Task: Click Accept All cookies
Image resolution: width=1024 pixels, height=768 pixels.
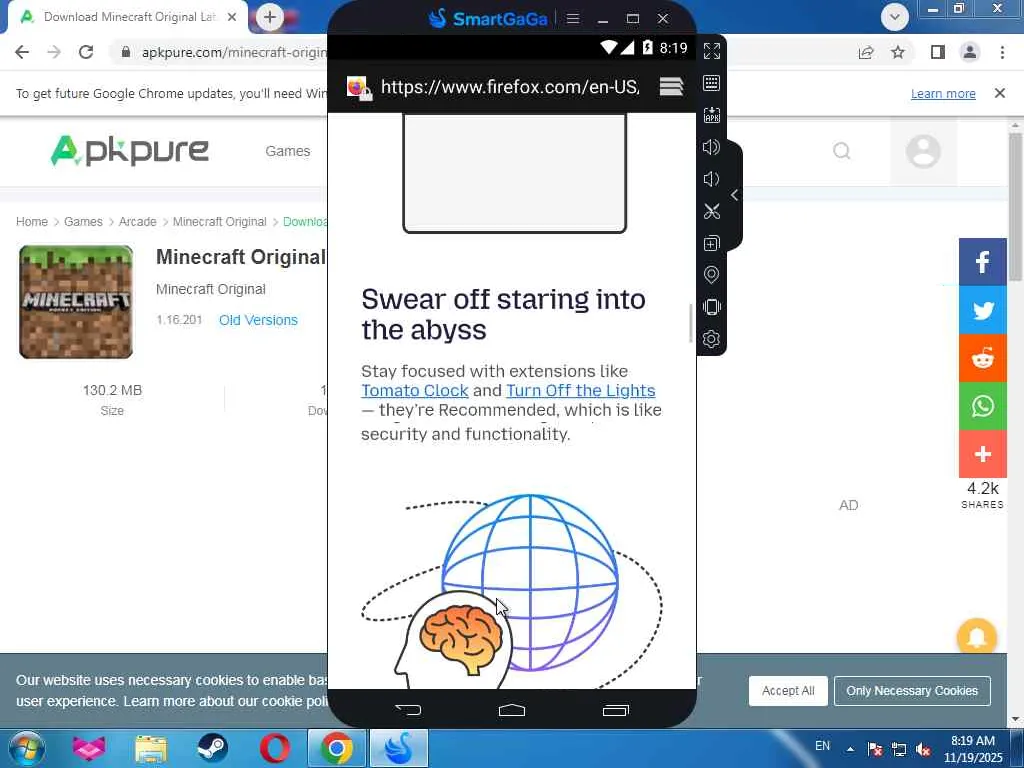Action: 788,691
